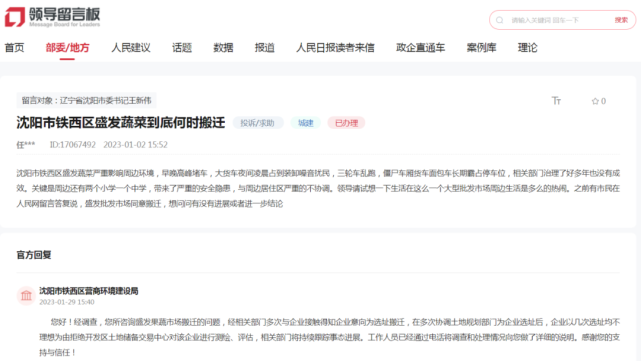Viewport: 641px width, 361px height.
Task: Click the government building avatar icon
Action: [x=26, y=296]
